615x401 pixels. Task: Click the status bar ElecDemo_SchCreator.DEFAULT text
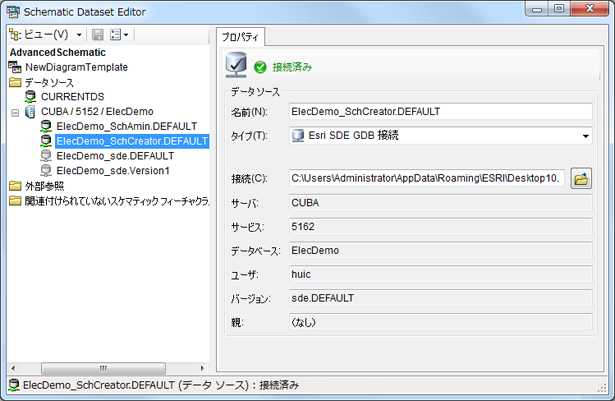98,385
